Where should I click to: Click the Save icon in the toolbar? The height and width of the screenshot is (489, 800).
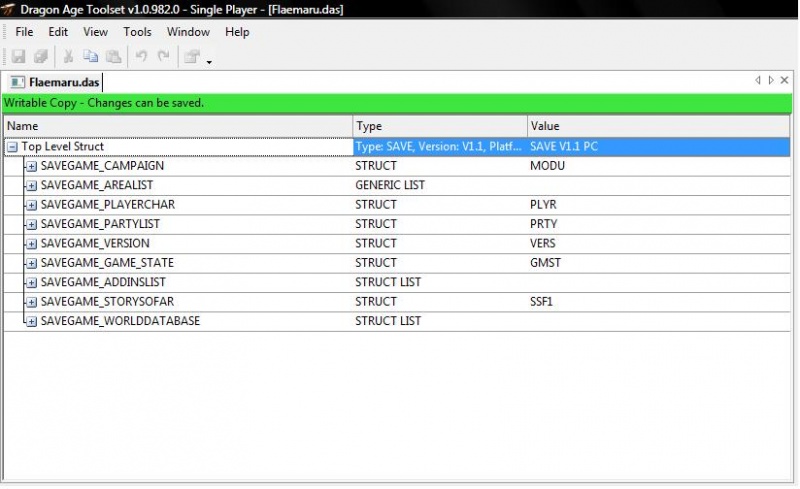click(x=18, y=58)
